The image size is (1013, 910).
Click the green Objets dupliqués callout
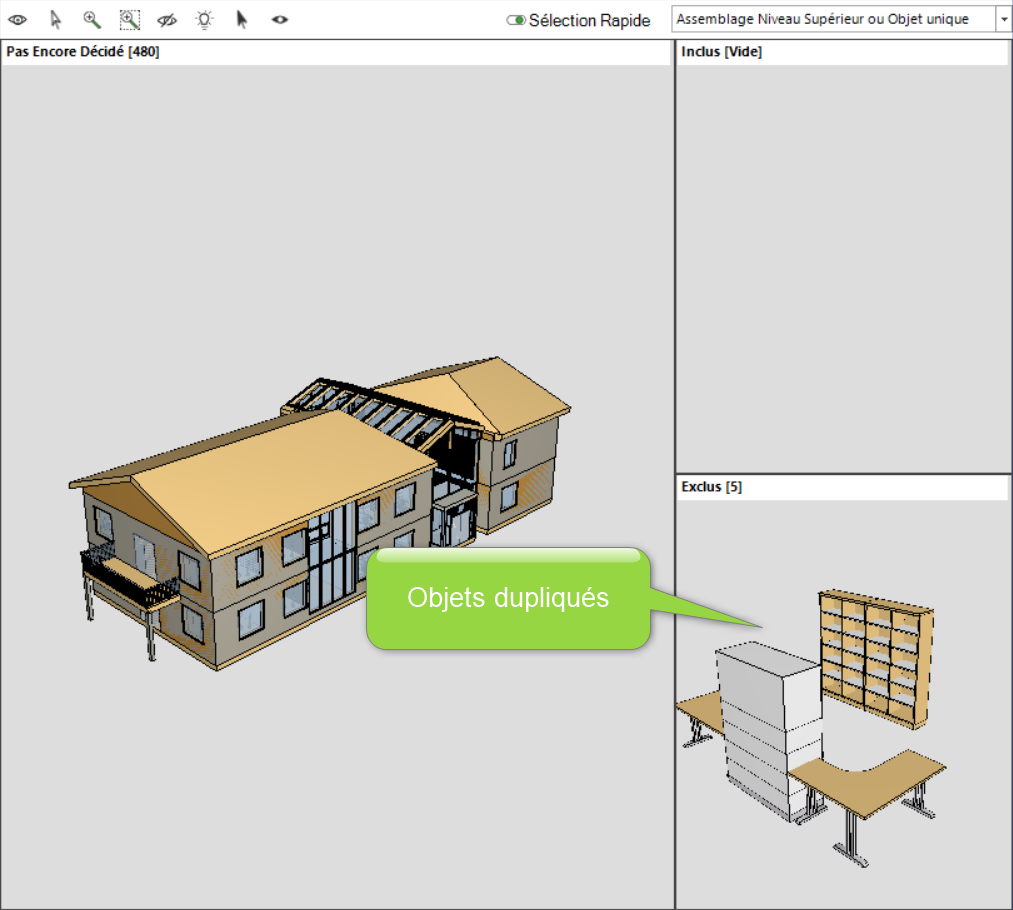[x=508, y=598]
